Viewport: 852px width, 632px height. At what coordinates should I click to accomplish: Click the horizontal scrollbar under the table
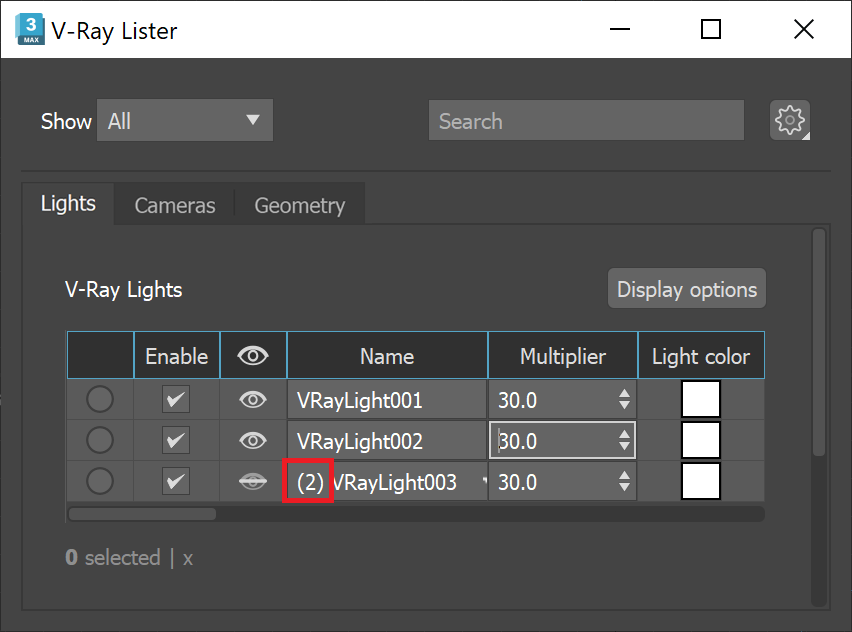coord(142,514)
